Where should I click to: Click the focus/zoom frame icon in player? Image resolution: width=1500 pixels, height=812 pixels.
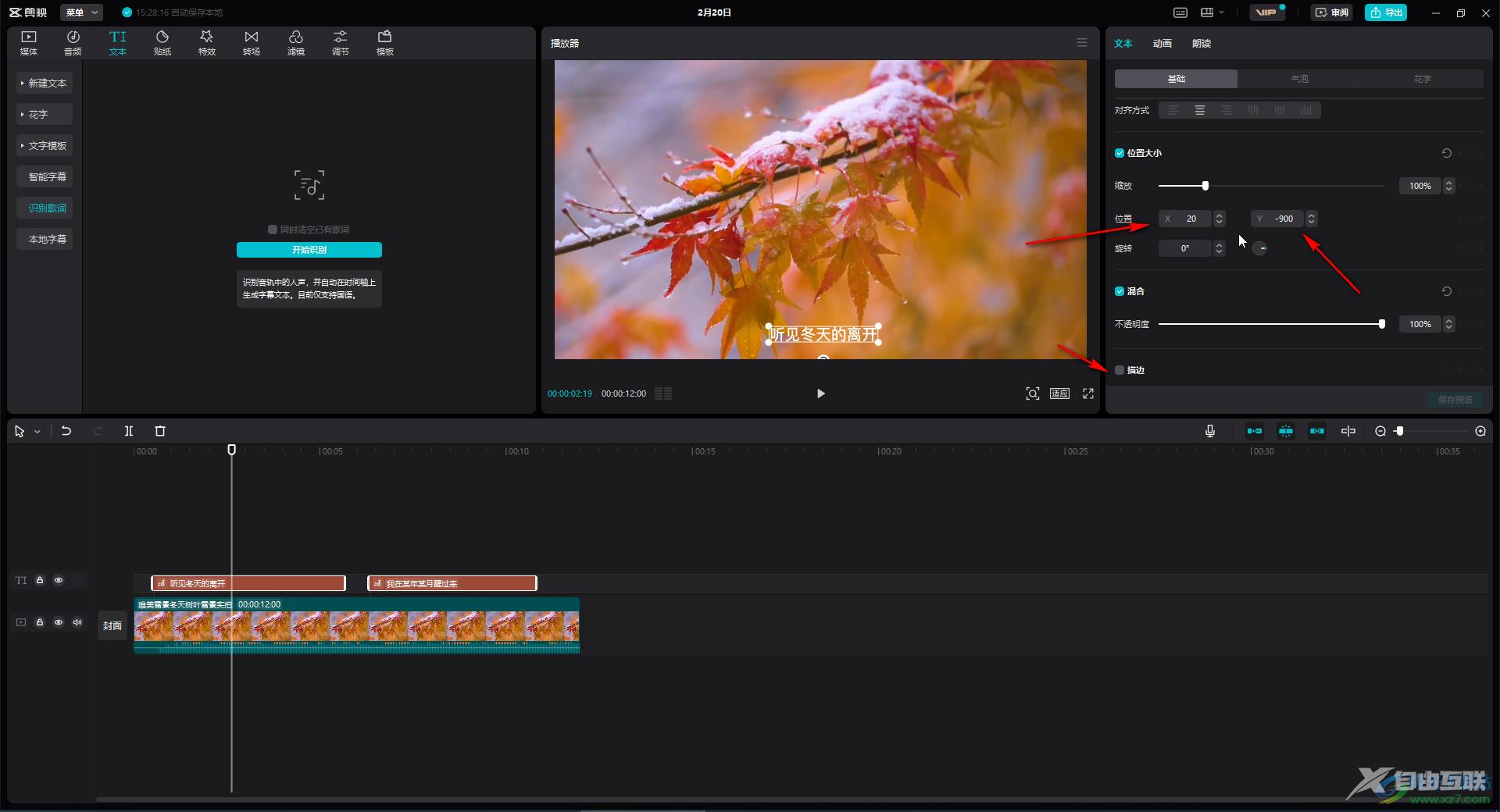point(1033,394)
